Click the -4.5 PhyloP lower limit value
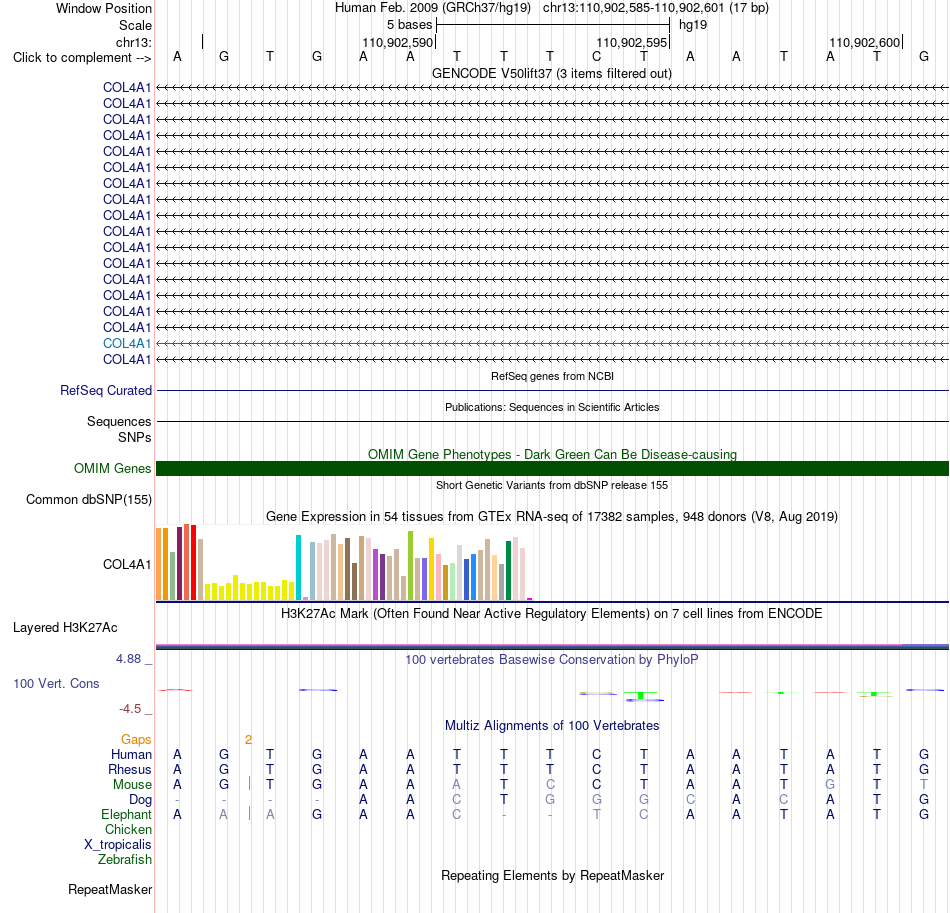This screenshot has width=950, height=913. click(130, 709)
